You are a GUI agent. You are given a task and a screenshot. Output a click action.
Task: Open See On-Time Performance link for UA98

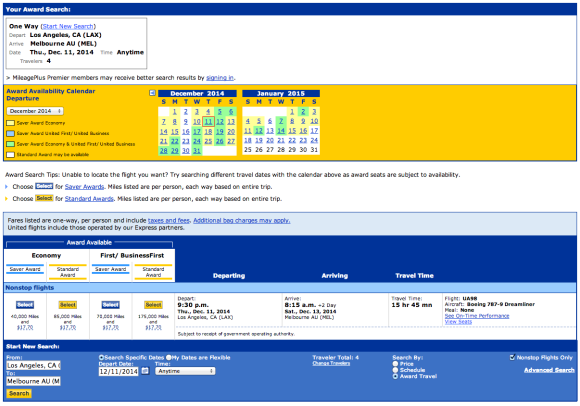(x=477, y=316)
